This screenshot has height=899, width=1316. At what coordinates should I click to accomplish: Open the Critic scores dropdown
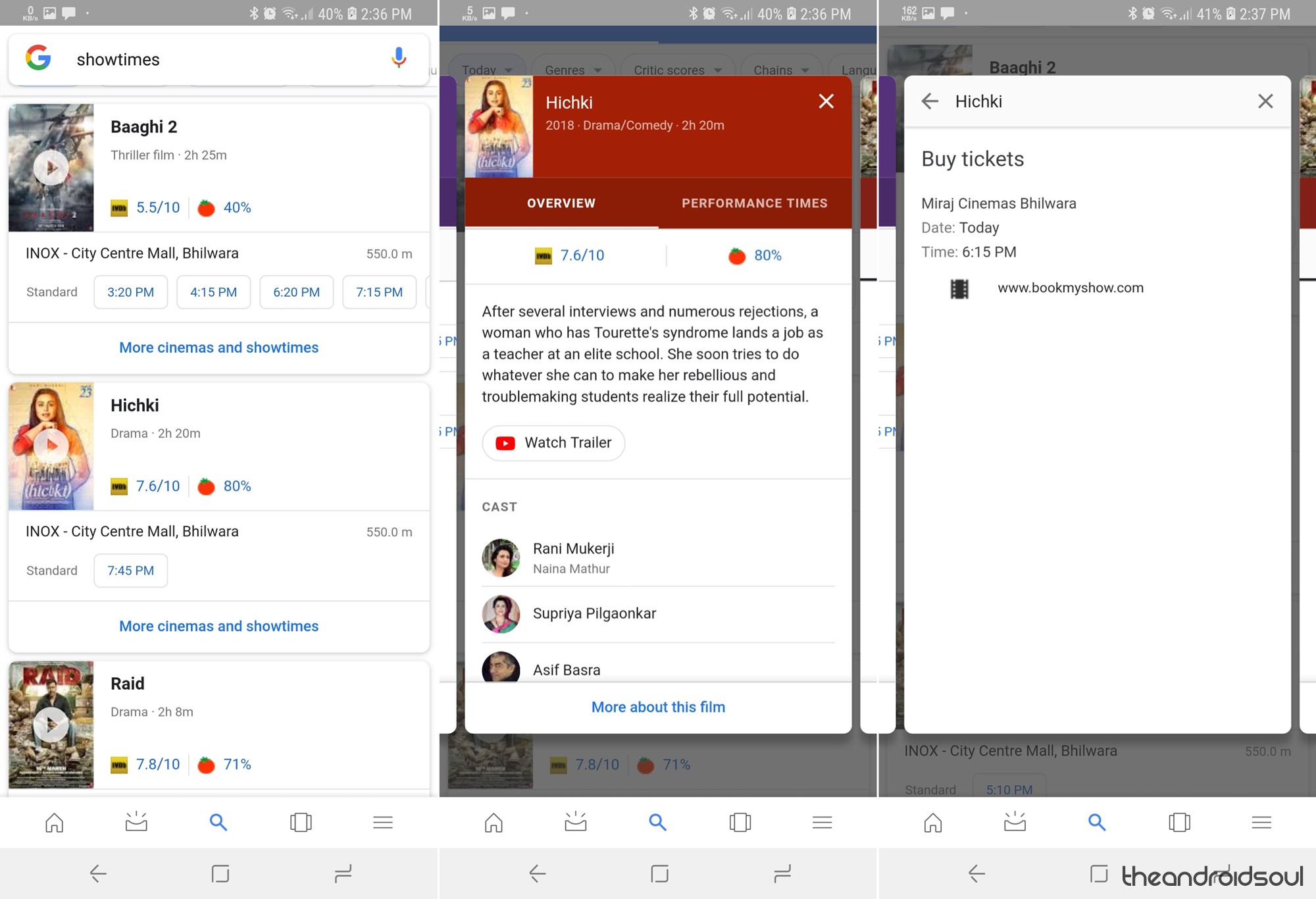pos(678,70)
